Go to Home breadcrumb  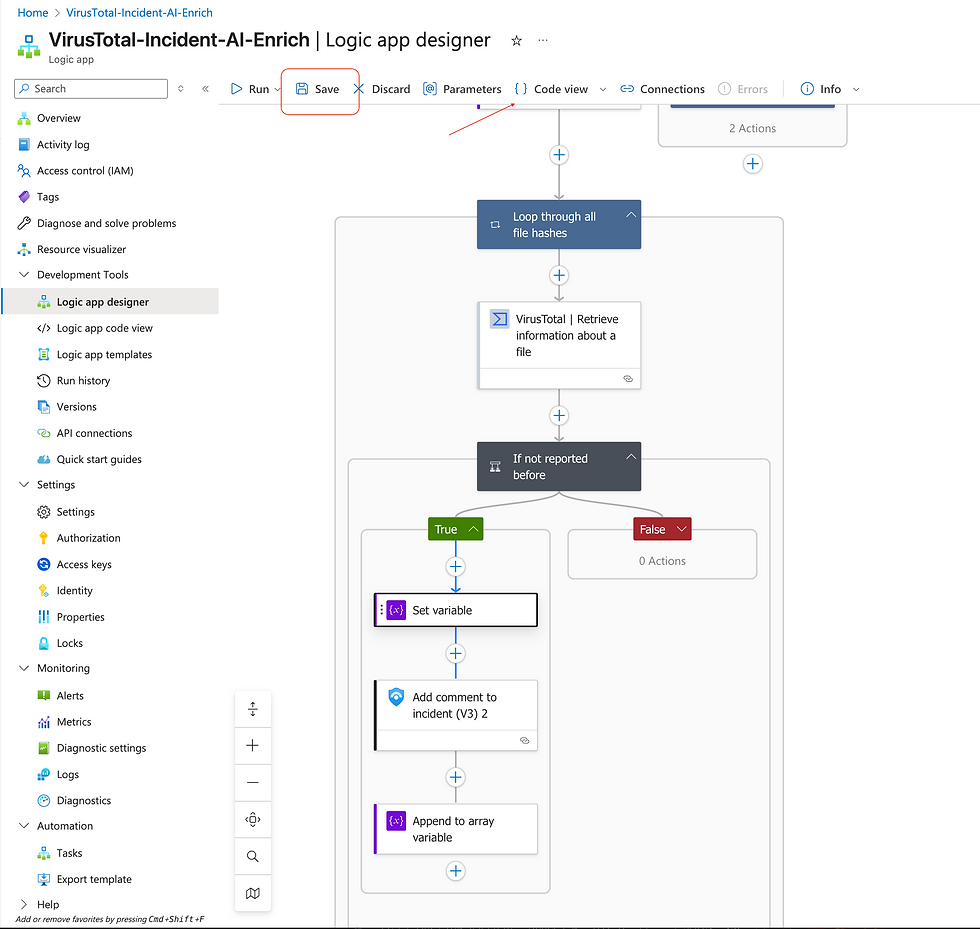pyautogui.click(x=32, y=13)
